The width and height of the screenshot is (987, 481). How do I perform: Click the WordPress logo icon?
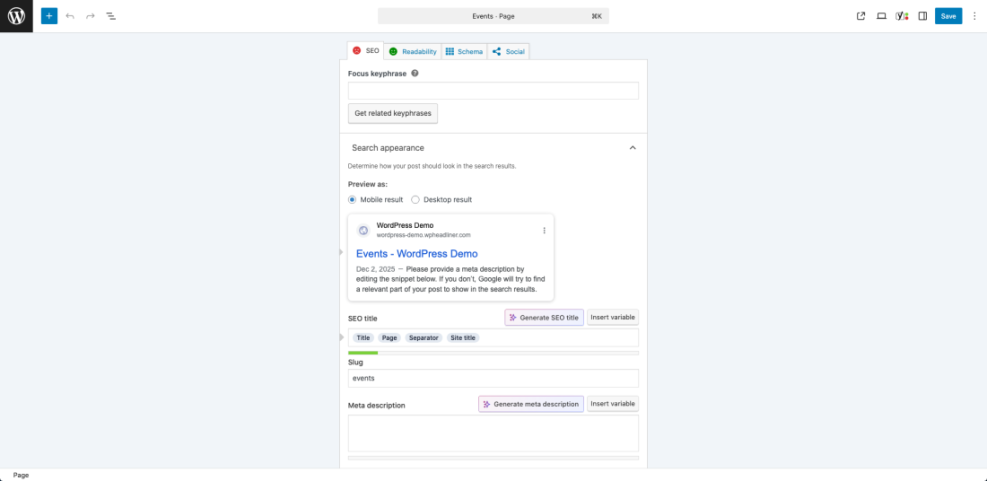[16, 16]
